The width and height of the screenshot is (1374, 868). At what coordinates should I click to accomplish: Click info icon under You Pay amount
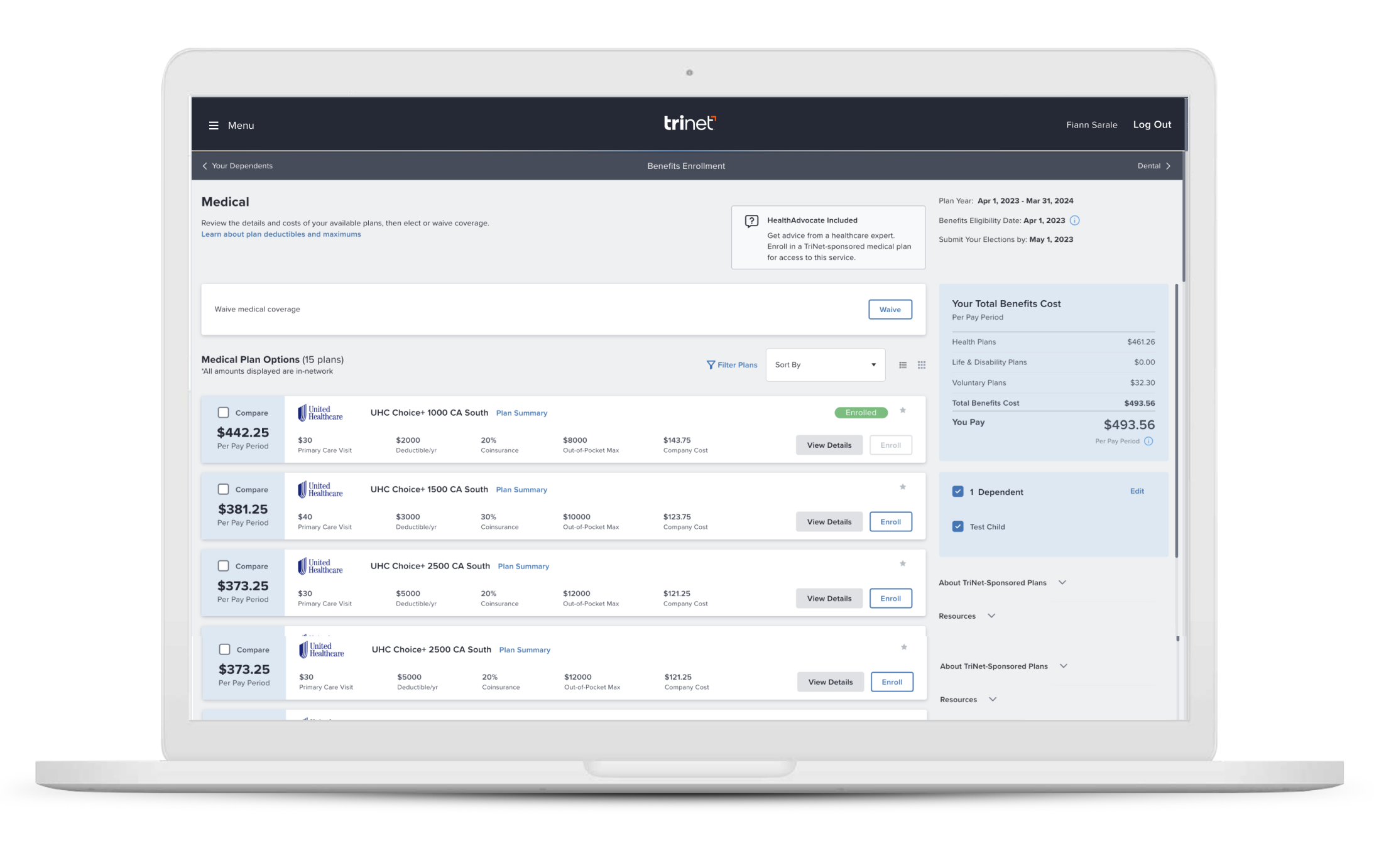tap(1148, 441)
